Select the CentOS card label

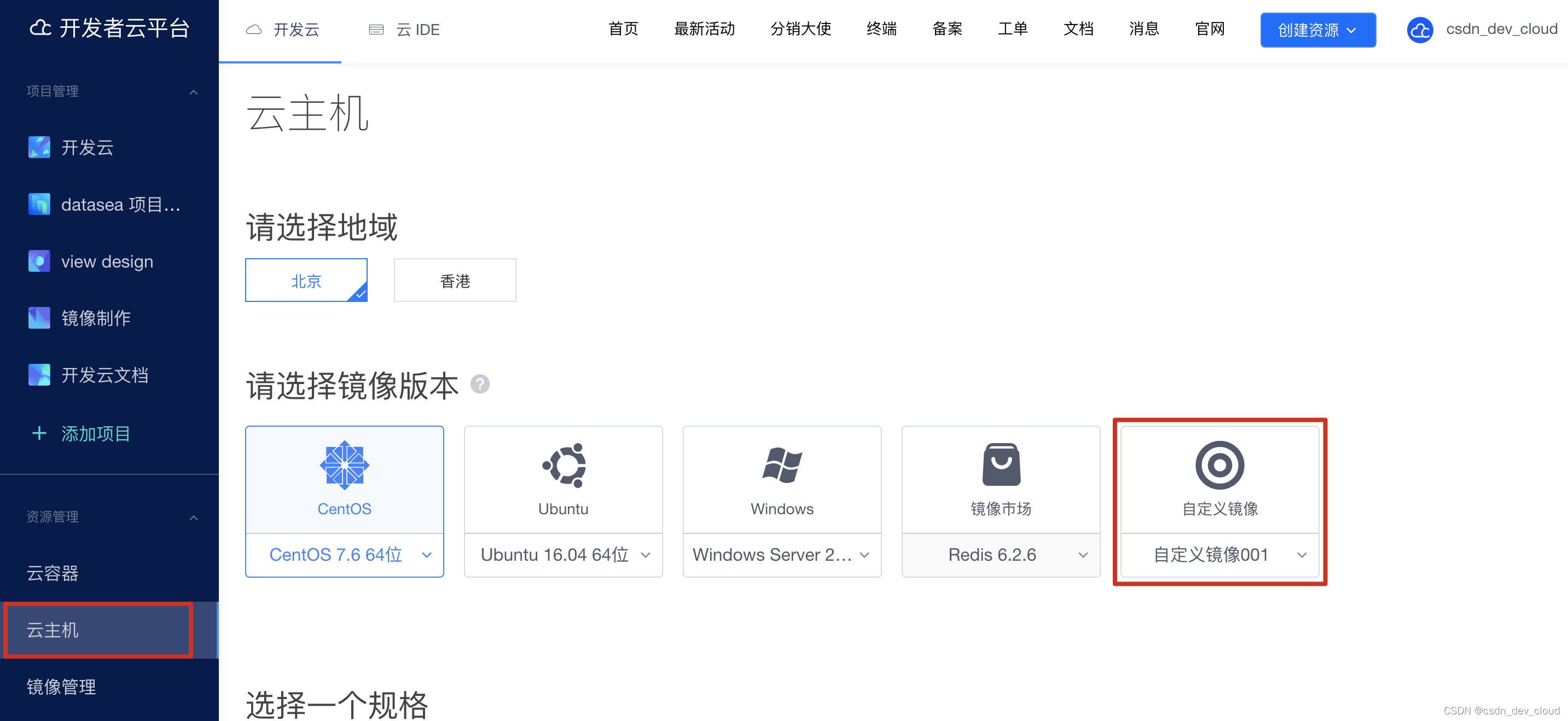click(x=345, y=509)
